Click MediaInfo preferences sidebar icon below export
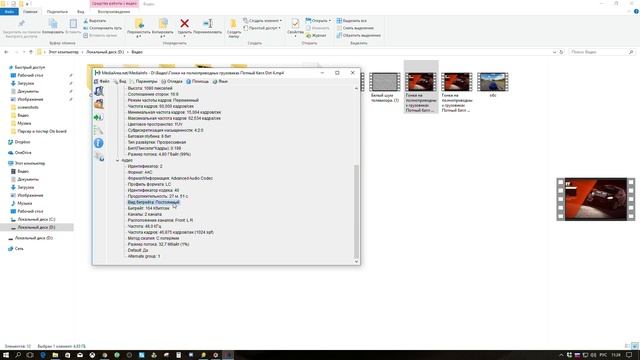 99,130
